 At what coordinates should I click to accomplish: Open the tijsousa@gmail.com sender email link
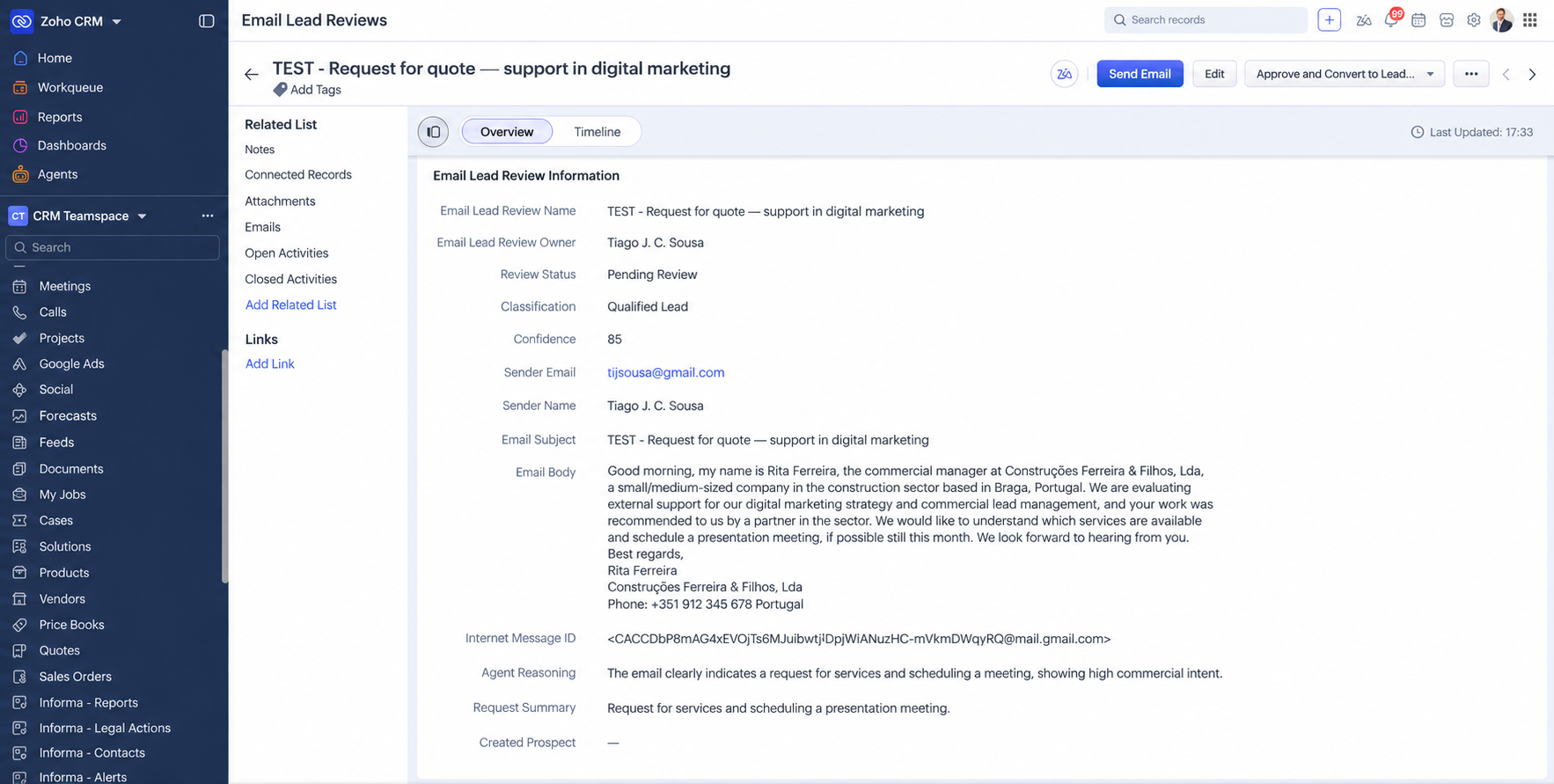tap(666, 372)
